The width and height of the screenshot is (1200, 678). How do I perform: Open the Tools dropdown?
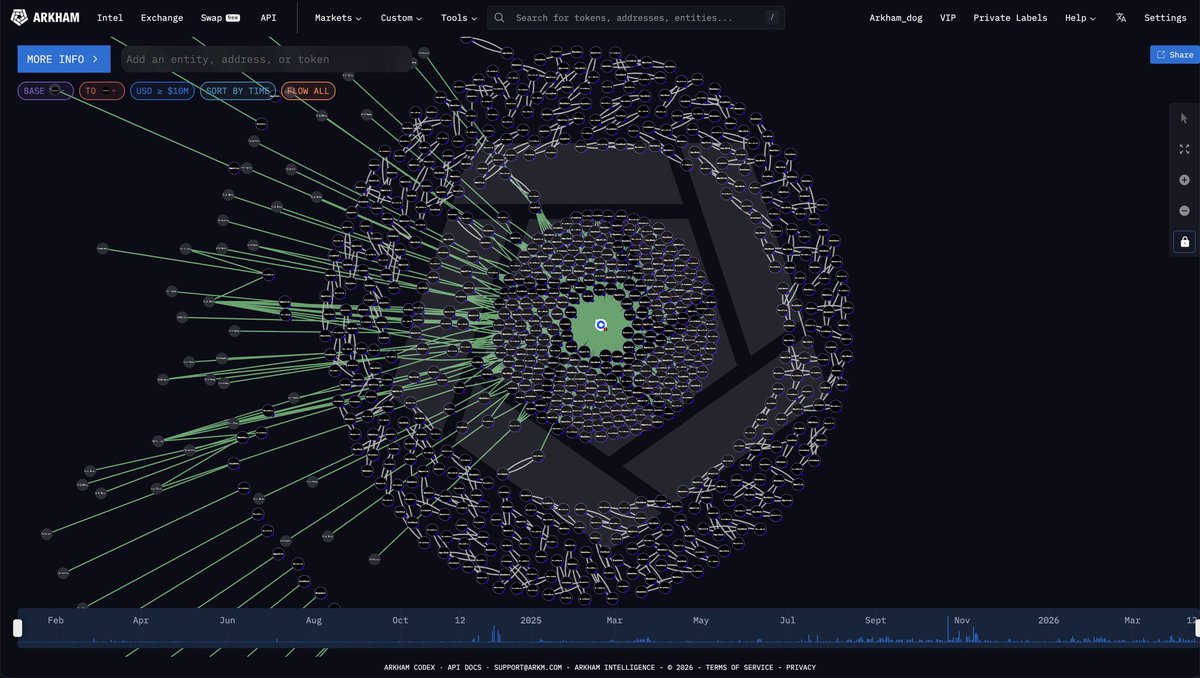click(458, 18)
